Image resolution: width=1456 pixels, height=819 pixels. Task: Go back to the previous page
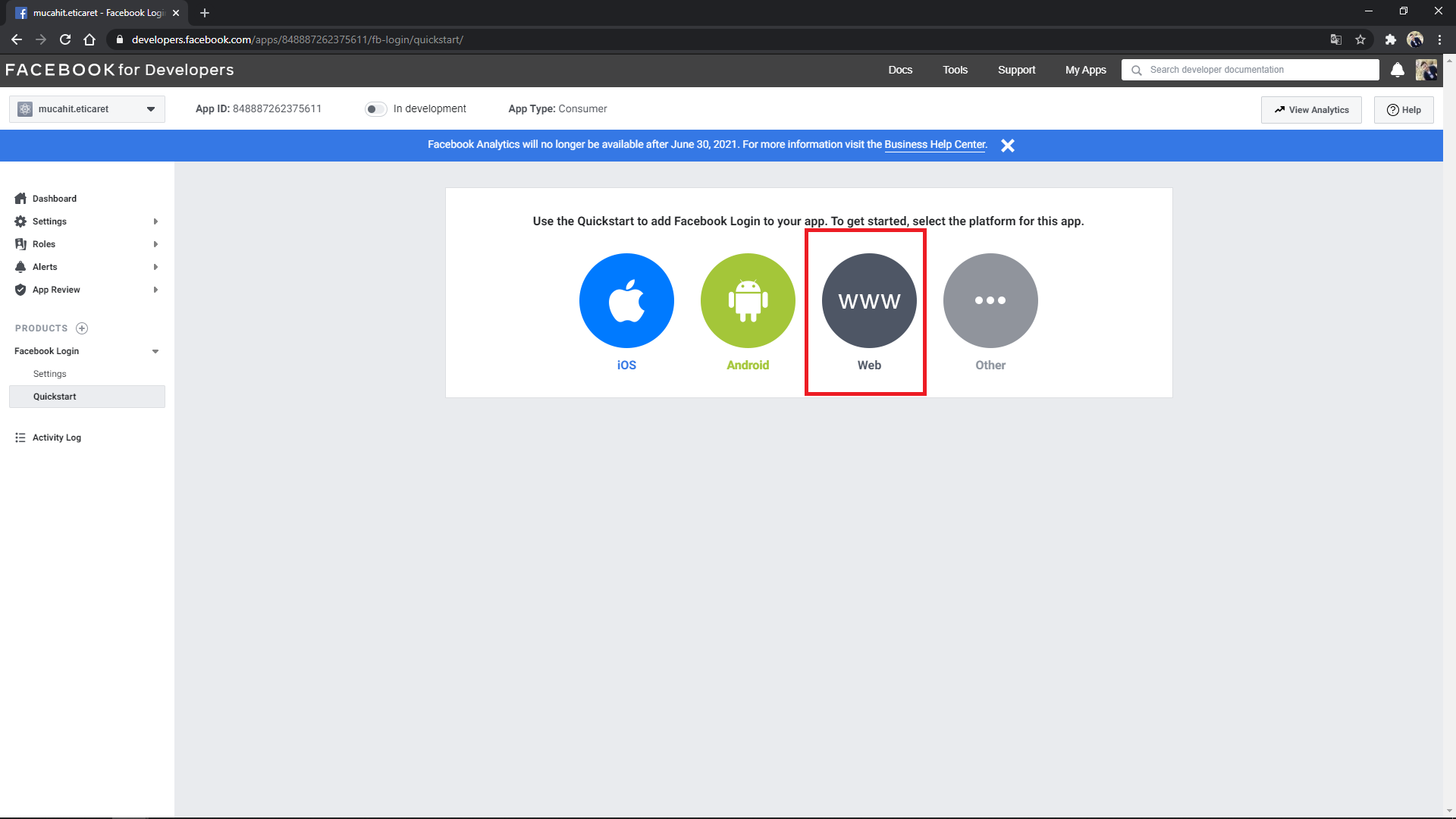(17, 39)
